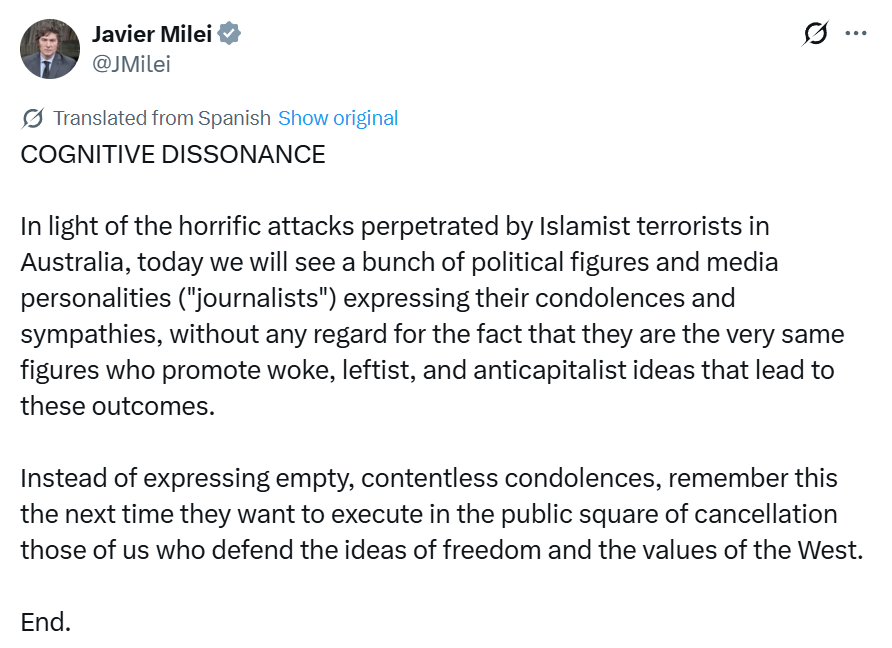Click the final "End." line

click(46, 622)
